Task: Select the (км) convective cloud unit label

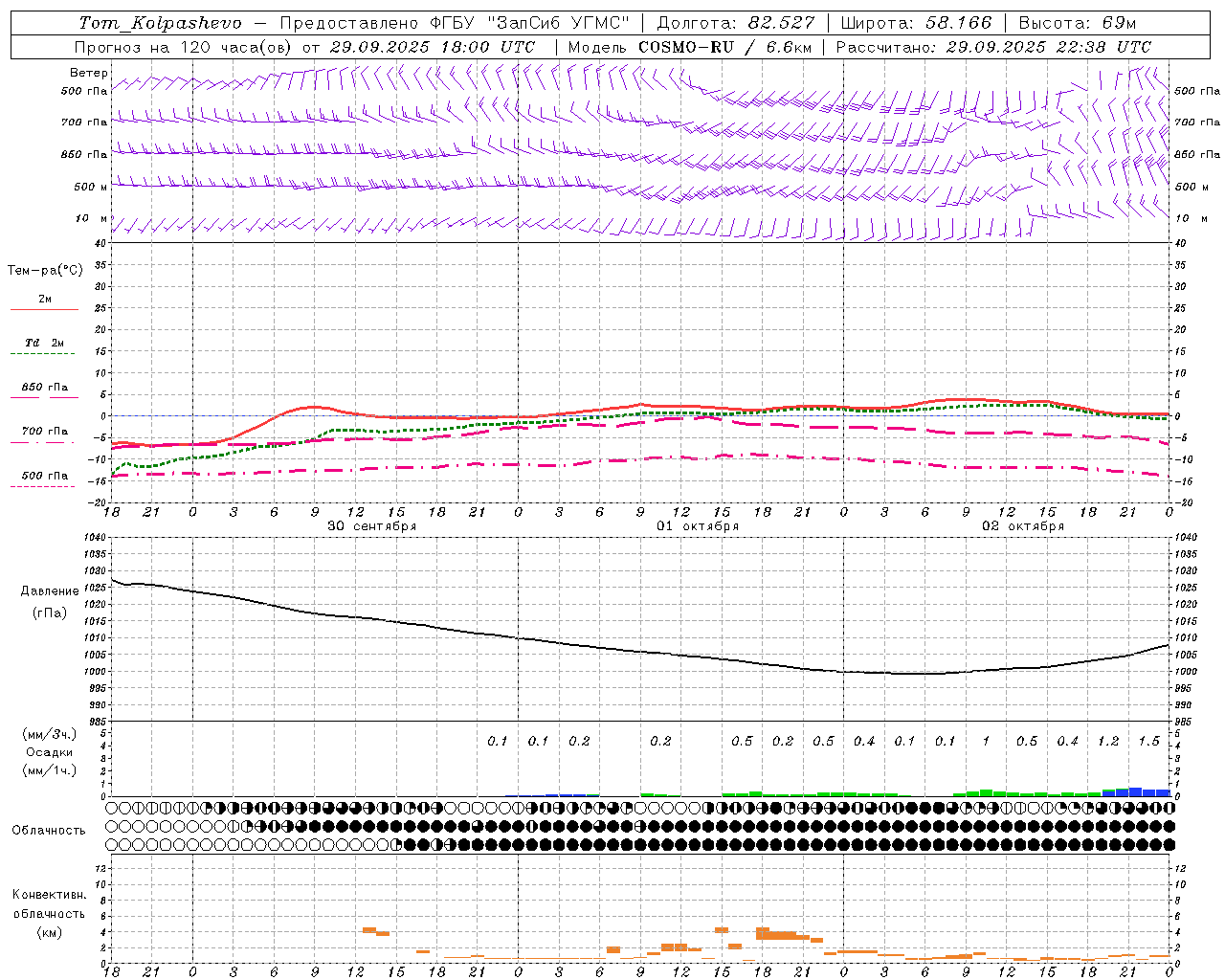Action: pos(49,932)
